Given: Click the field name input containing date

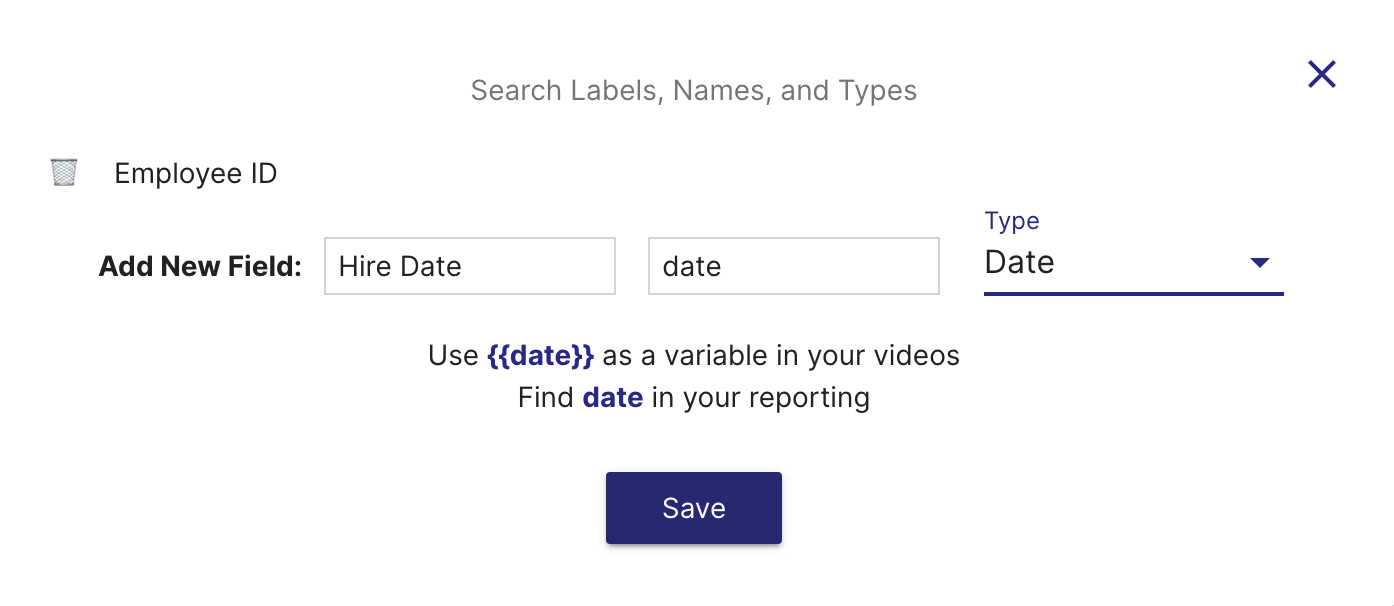Looking at the screenshot, I should pyautogui.click(x=793, y=266).
